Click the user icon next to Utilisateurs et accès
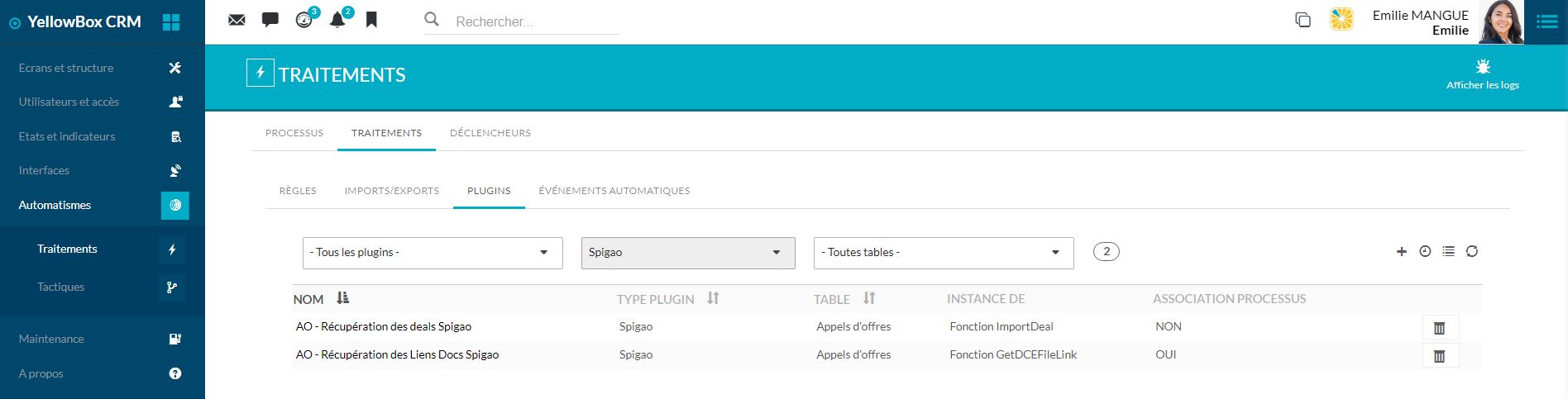Viewport: 1568px width, 399px height. [175, 102]
